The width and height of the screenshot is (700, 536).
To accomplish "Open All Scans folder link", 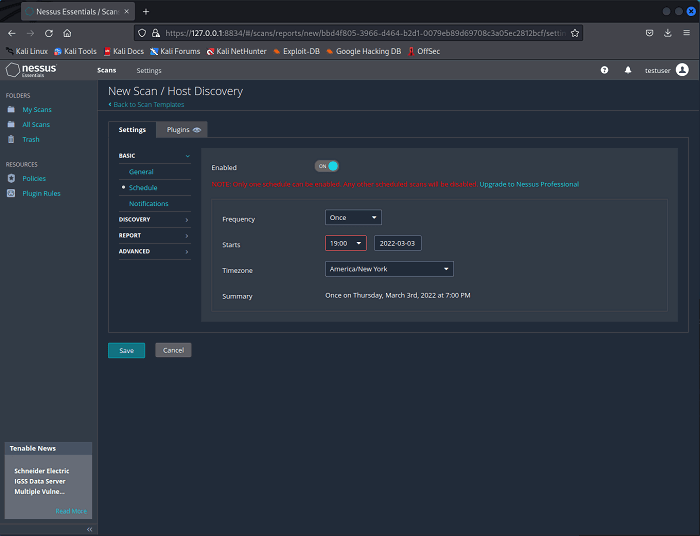I will [x=36, y=125].
